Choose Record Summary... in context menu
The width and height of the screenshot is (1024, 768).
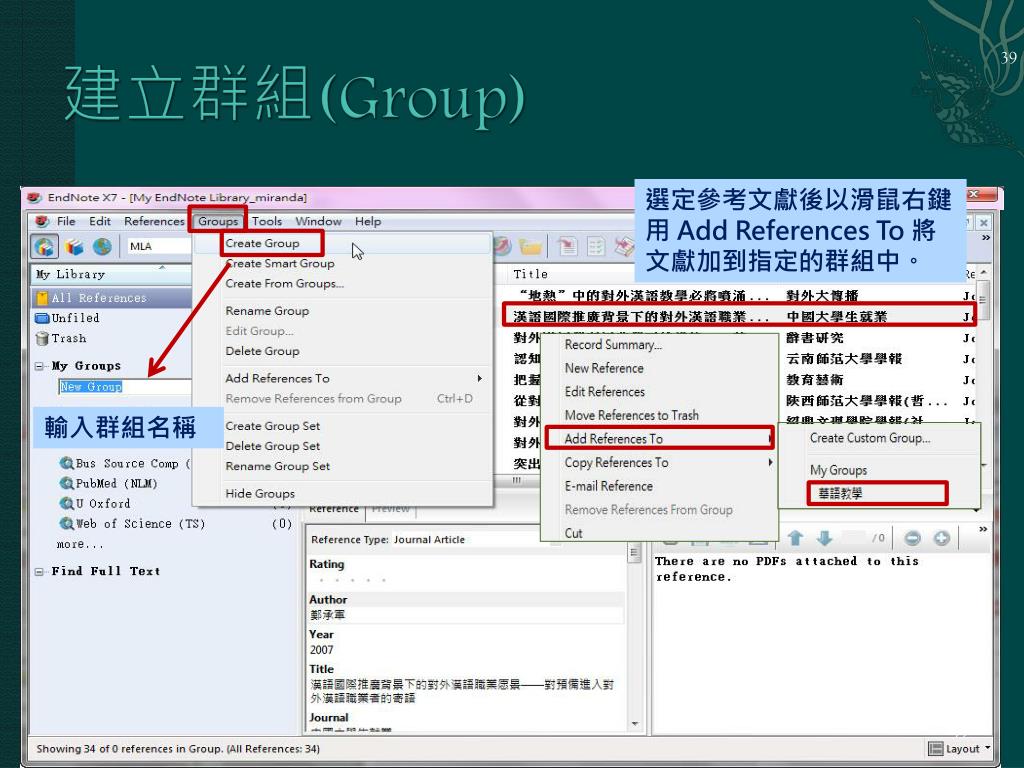613,344
